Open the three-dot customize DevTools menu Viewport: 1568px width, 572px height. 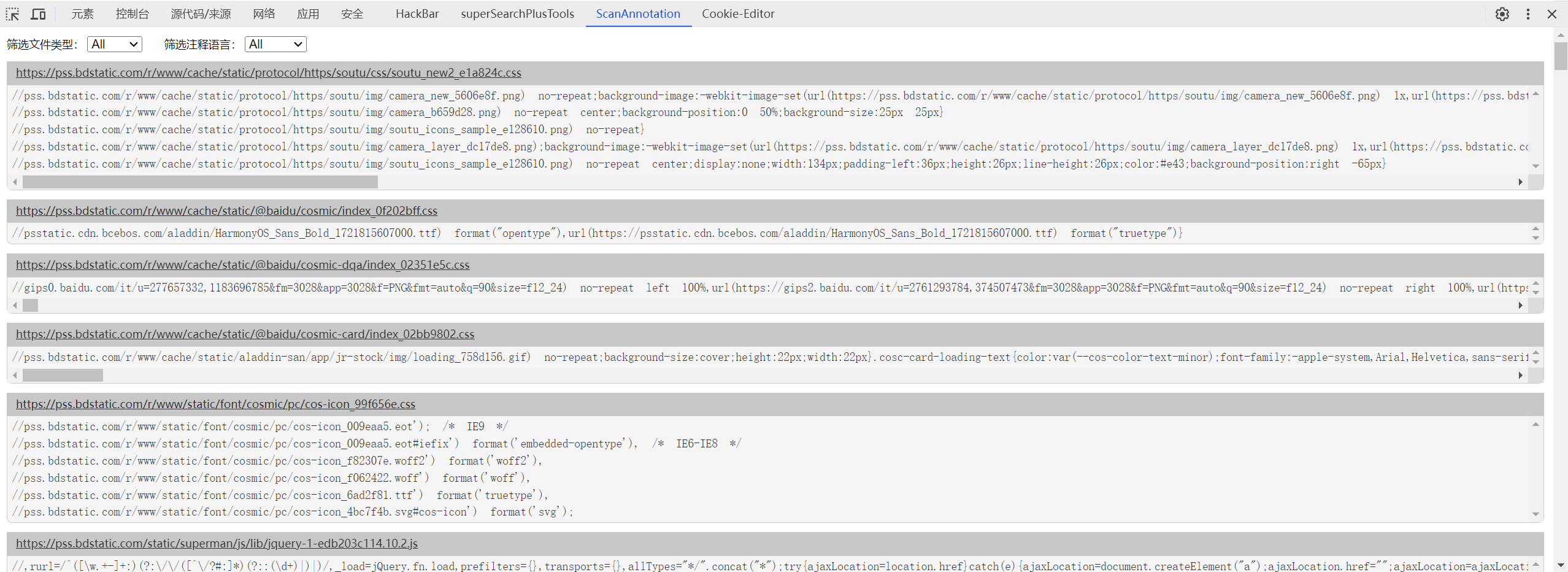click(x=1528, y=14)
